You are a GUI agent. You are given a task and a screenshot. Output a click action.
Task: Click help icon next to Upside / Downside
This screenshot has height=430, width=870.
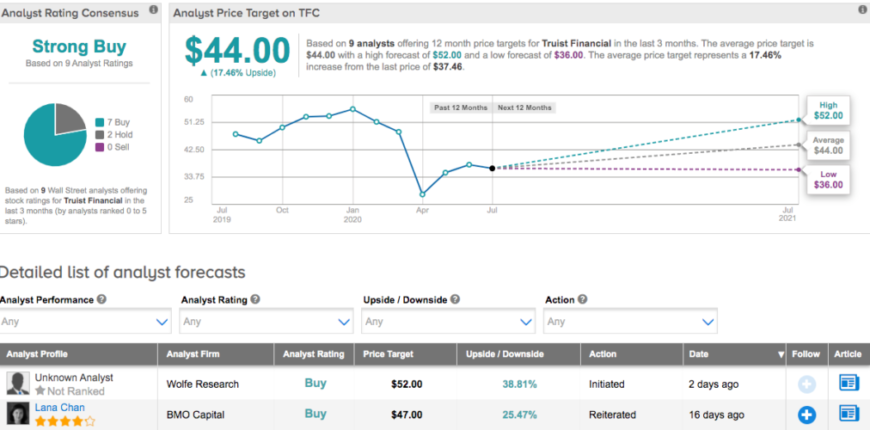tap(455, 299)
